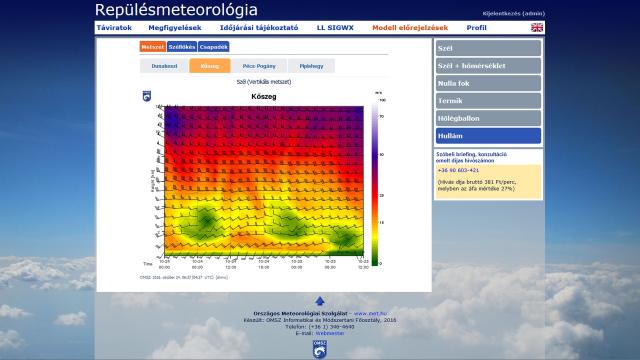This screenshot has height=360, width=640.
Task: Switch to Pipishegy location tab
Action: click(311, 66)
